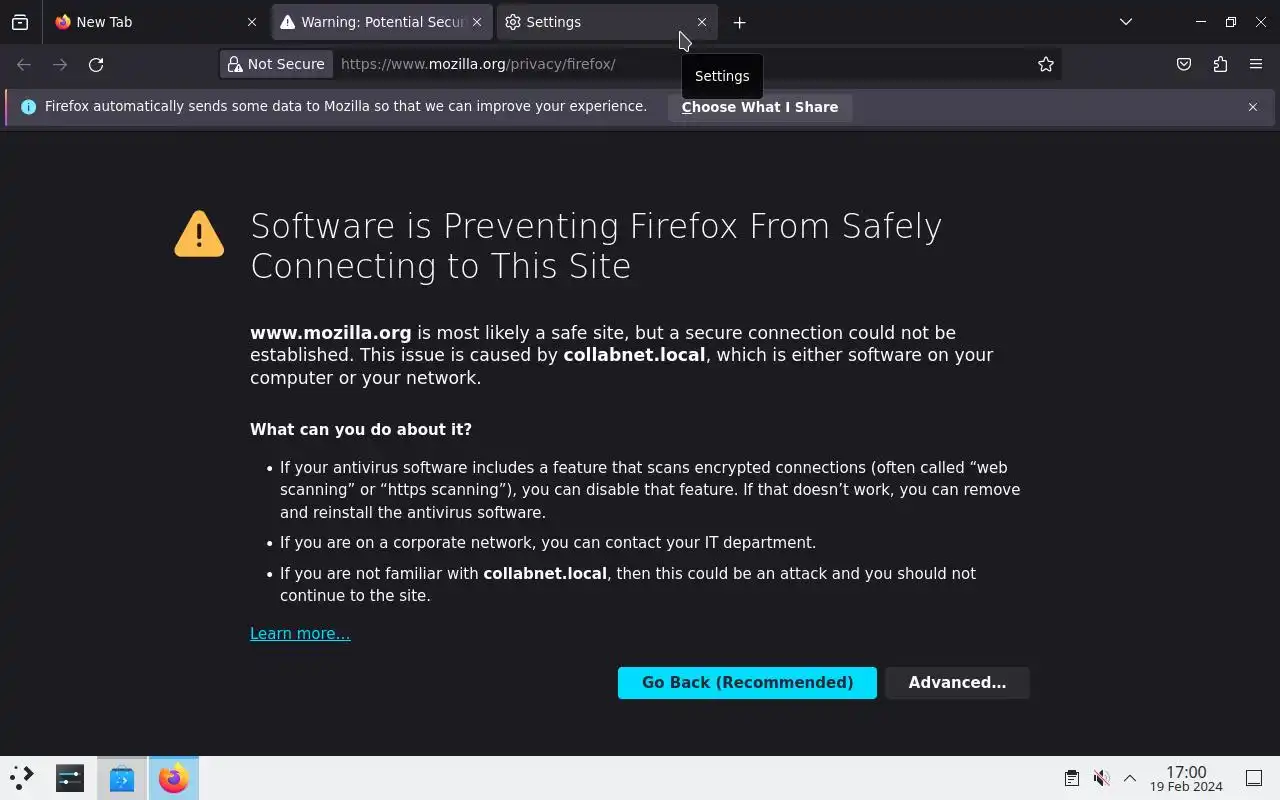Open the recent browsing Firefox View icon
Screen dimensions: 1280x800
coord(20,22)
